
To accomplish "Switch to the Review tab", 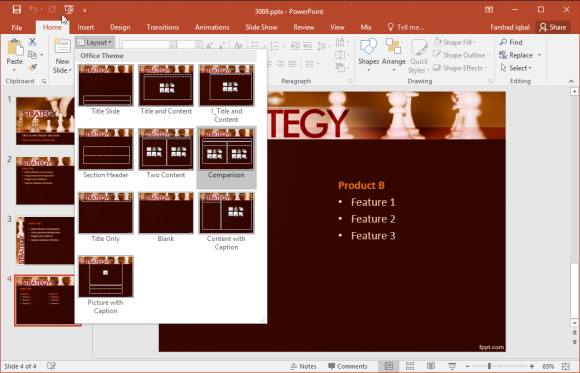I will click(x=304, y=27).
